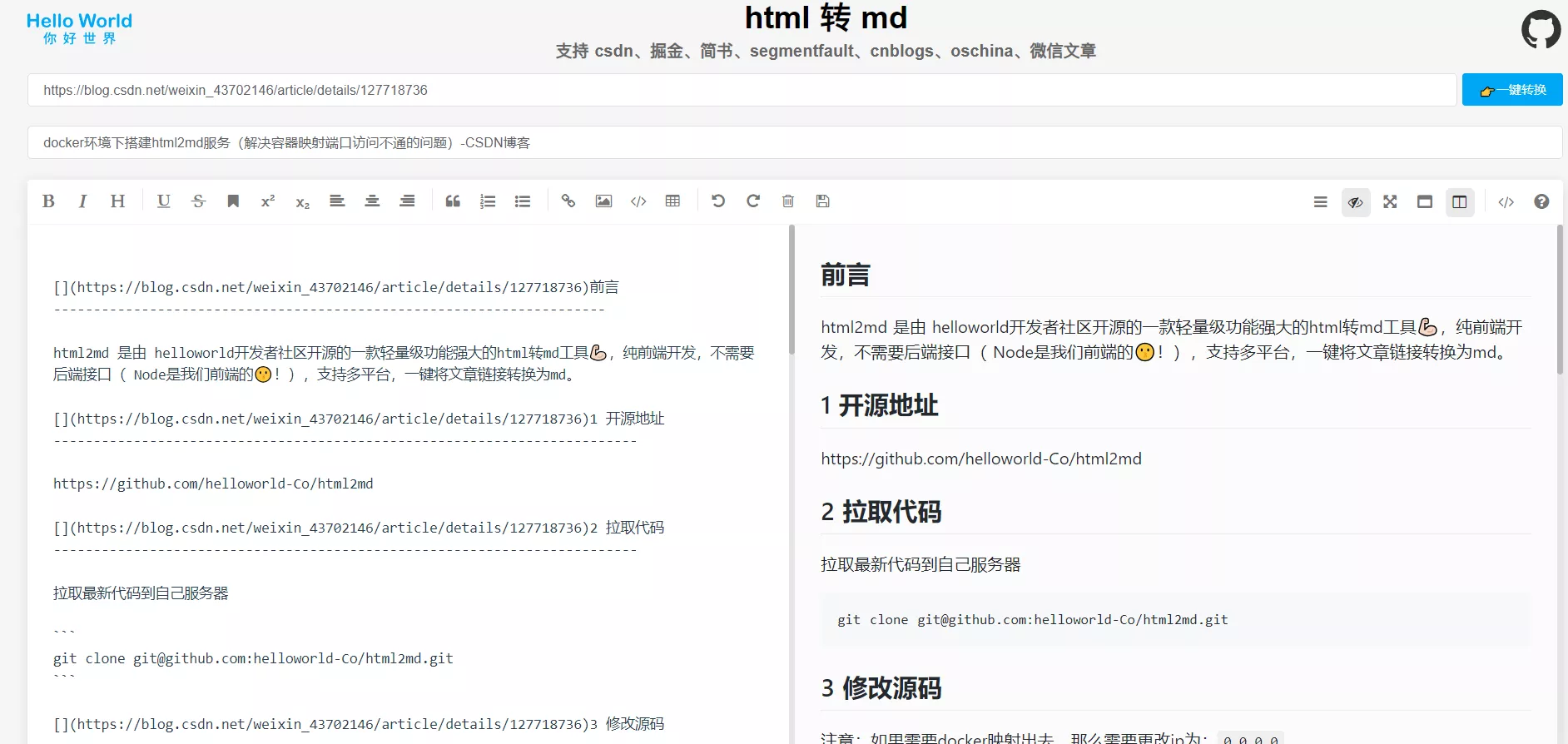Clear the editor with the trash icon
The width and height of the screenshot is (1568, 744).
(788, 201)
